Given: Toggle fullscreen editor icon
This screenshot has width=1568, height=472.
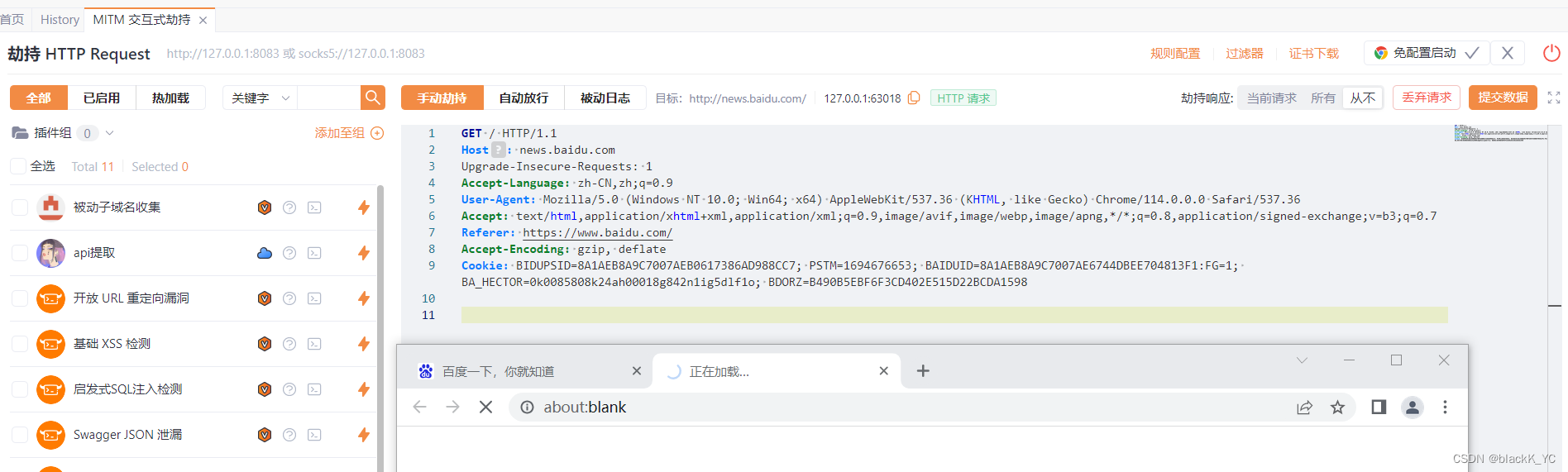Looking at the screenshot, I should (x=1554, y=98).
